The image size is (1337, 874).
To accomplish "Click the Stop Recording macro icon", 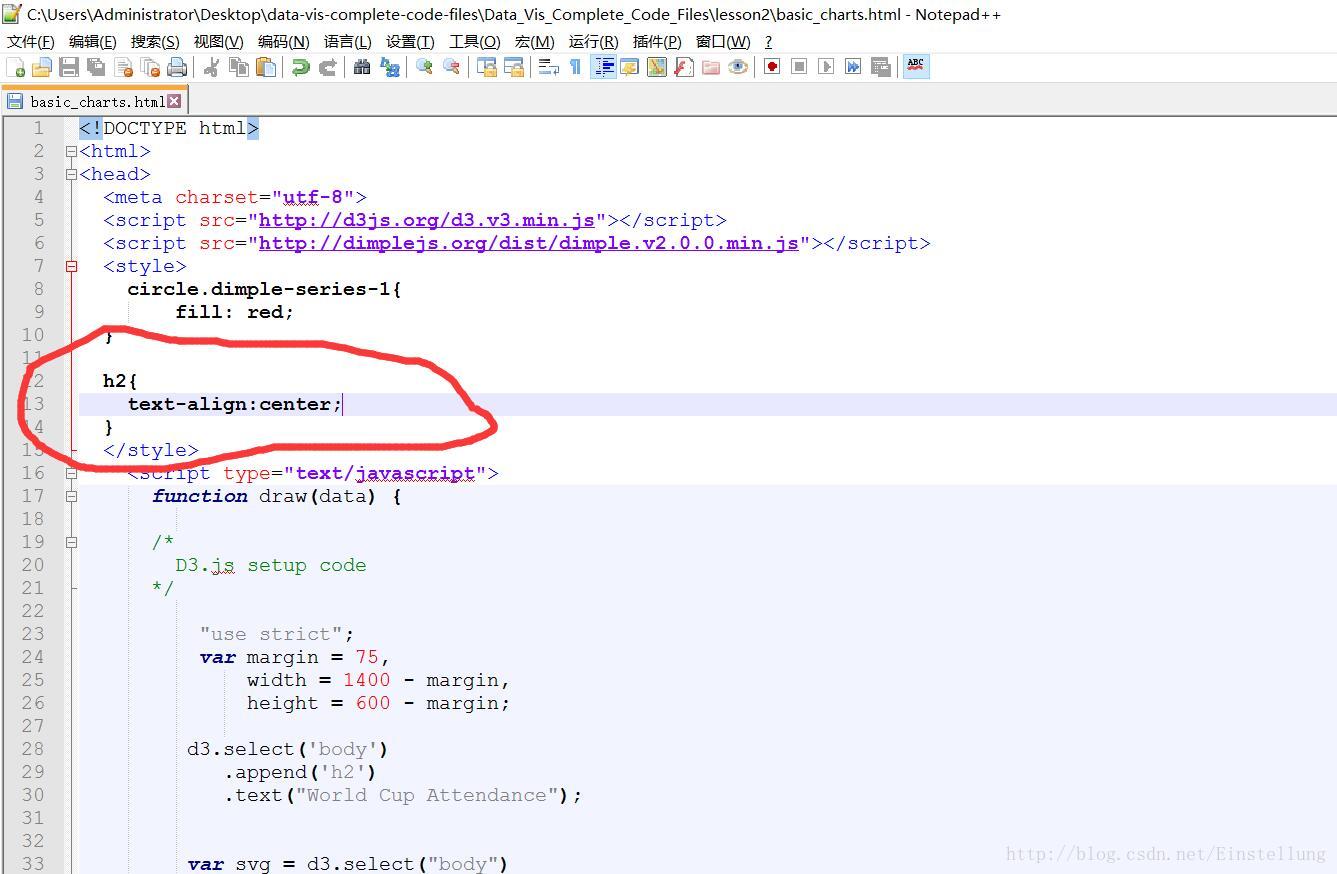I will (x=799, y=67).
